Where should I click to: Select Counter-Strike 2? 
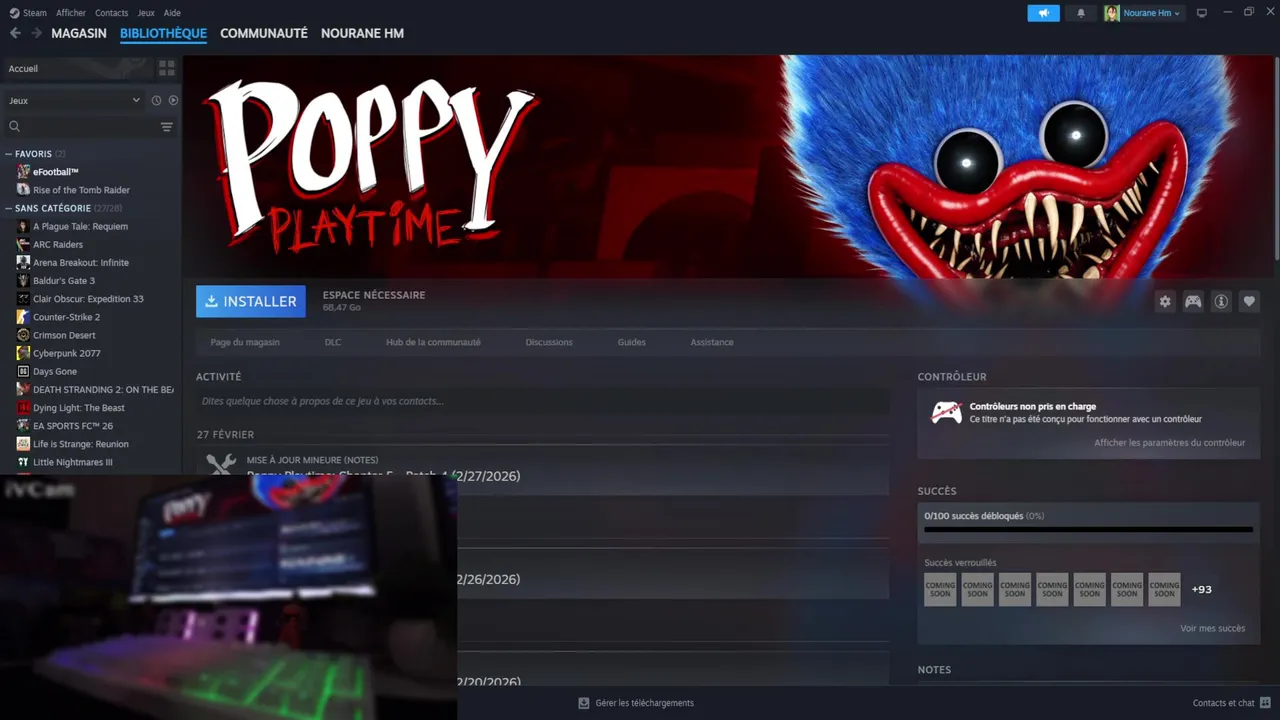[66, 317]
